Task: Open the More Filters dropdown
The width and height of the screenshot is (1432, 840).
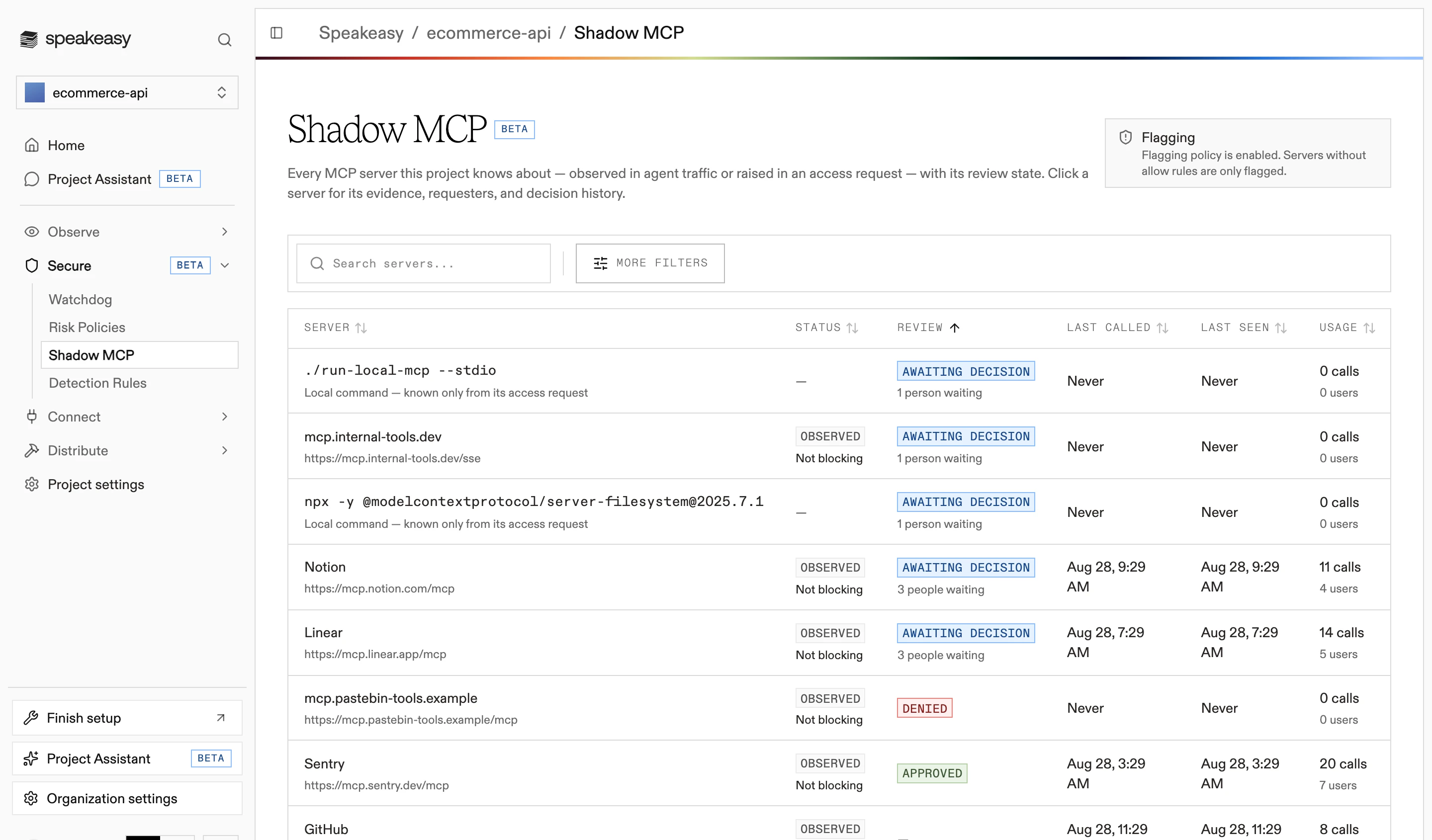Action: tap(650, 263)
